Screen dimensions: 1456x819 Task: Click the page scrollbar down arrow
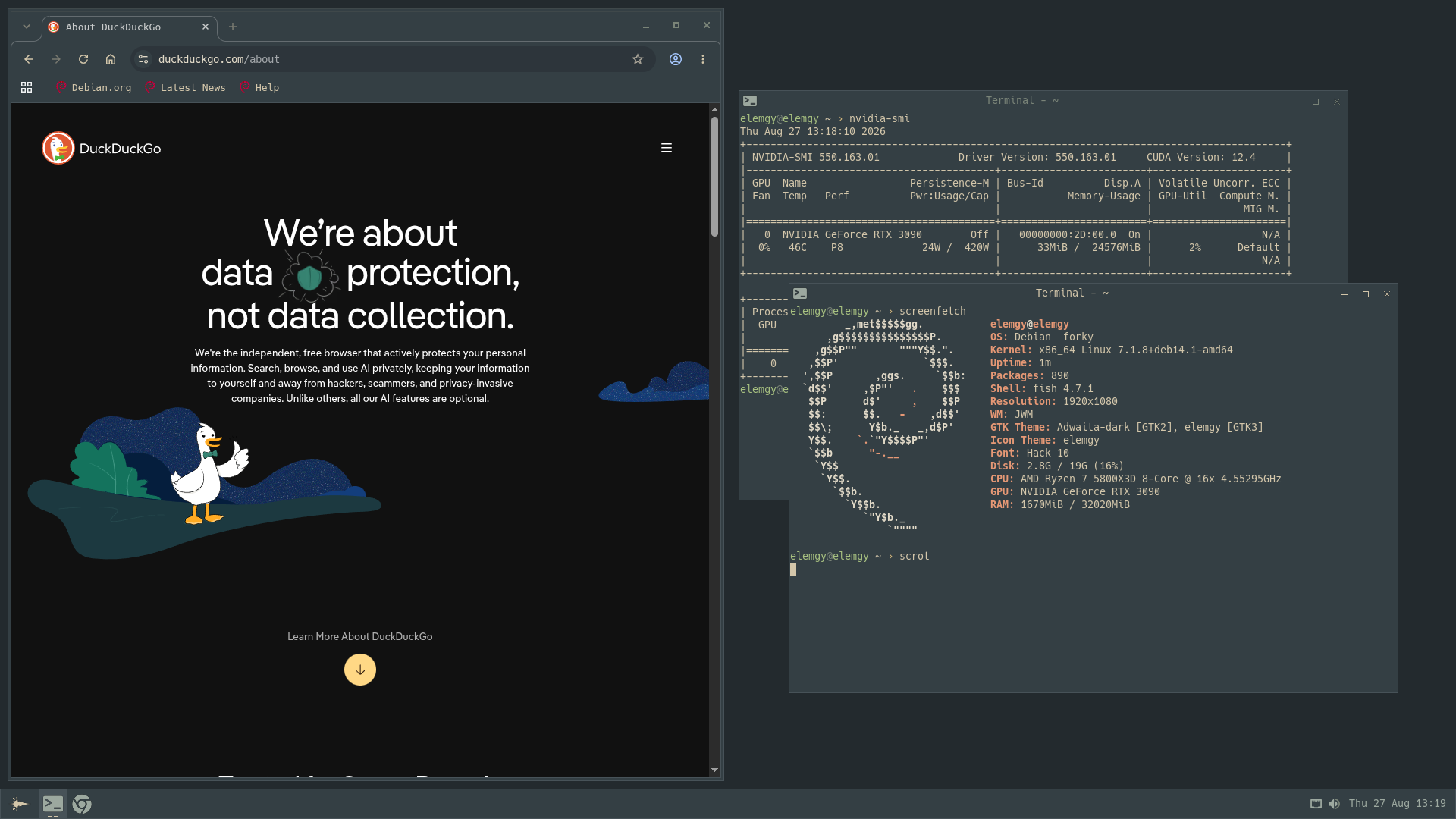(x=714, y=770)
